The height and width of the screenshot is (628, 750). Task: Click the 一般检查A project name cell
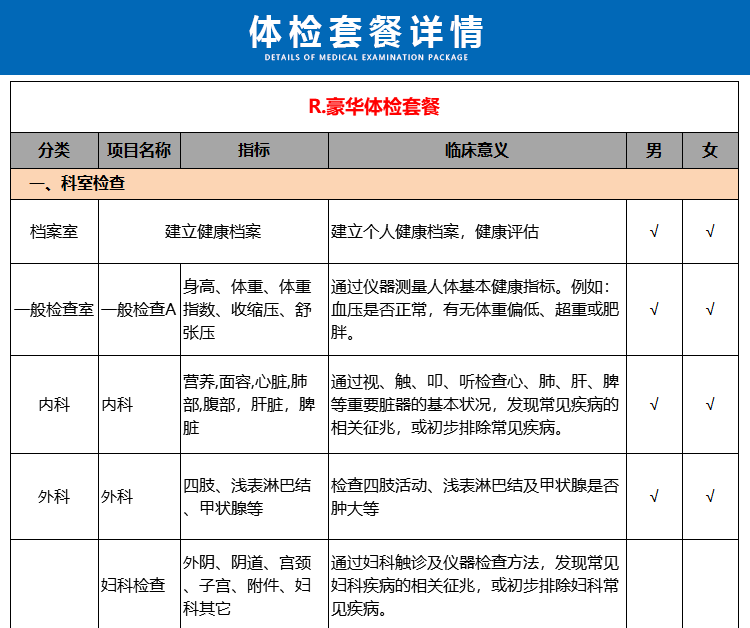pyautogui.click(x=139, y=310)
